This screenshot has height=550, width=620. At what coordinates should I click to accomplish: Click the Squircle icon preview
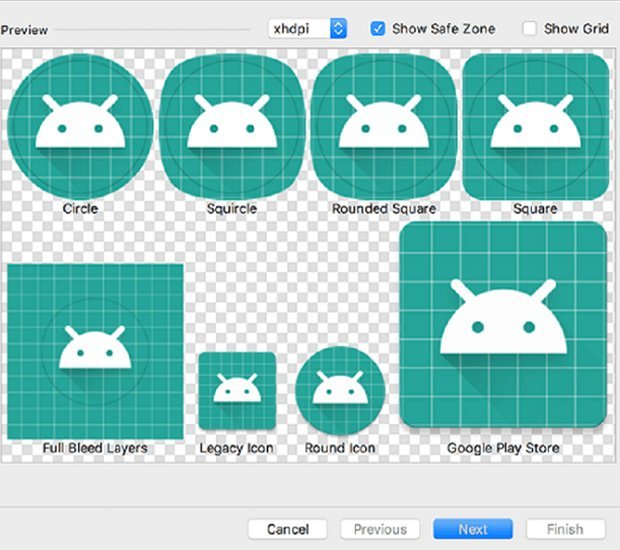232,127
